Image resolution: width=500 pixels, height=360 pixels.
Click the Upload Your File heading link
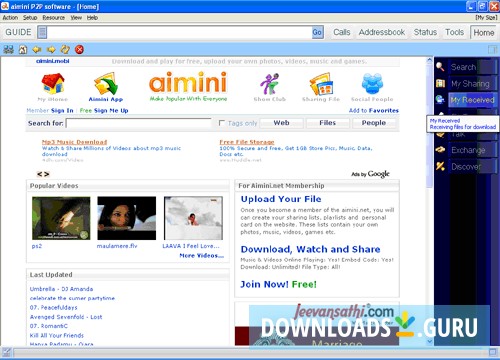pos(281,199)
